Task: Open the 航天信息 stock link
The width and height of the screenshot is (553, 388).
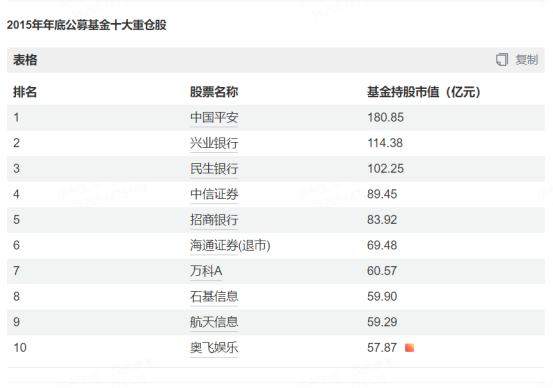Action: tap(214, 322)
